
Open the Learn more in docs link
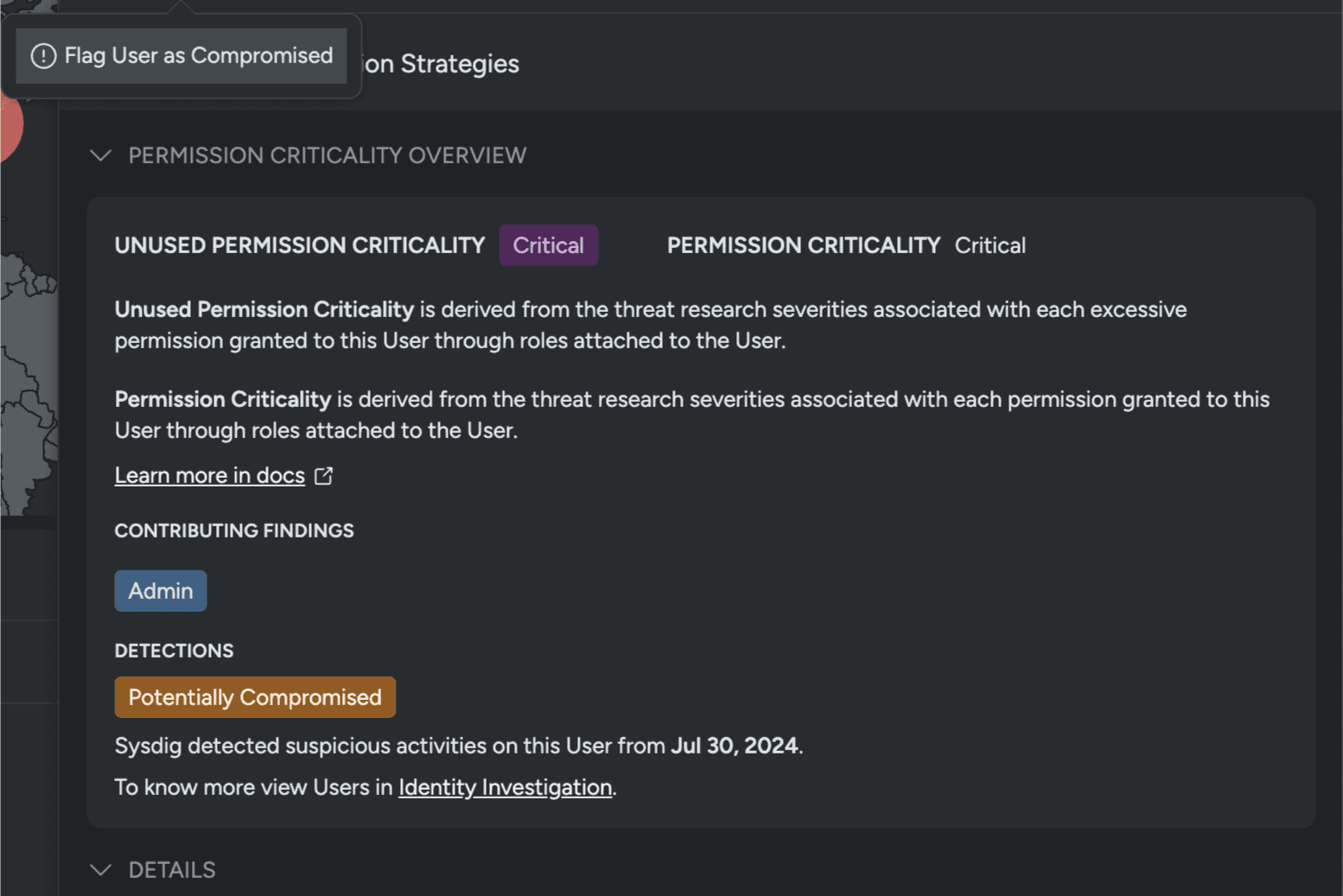(210, 475)
